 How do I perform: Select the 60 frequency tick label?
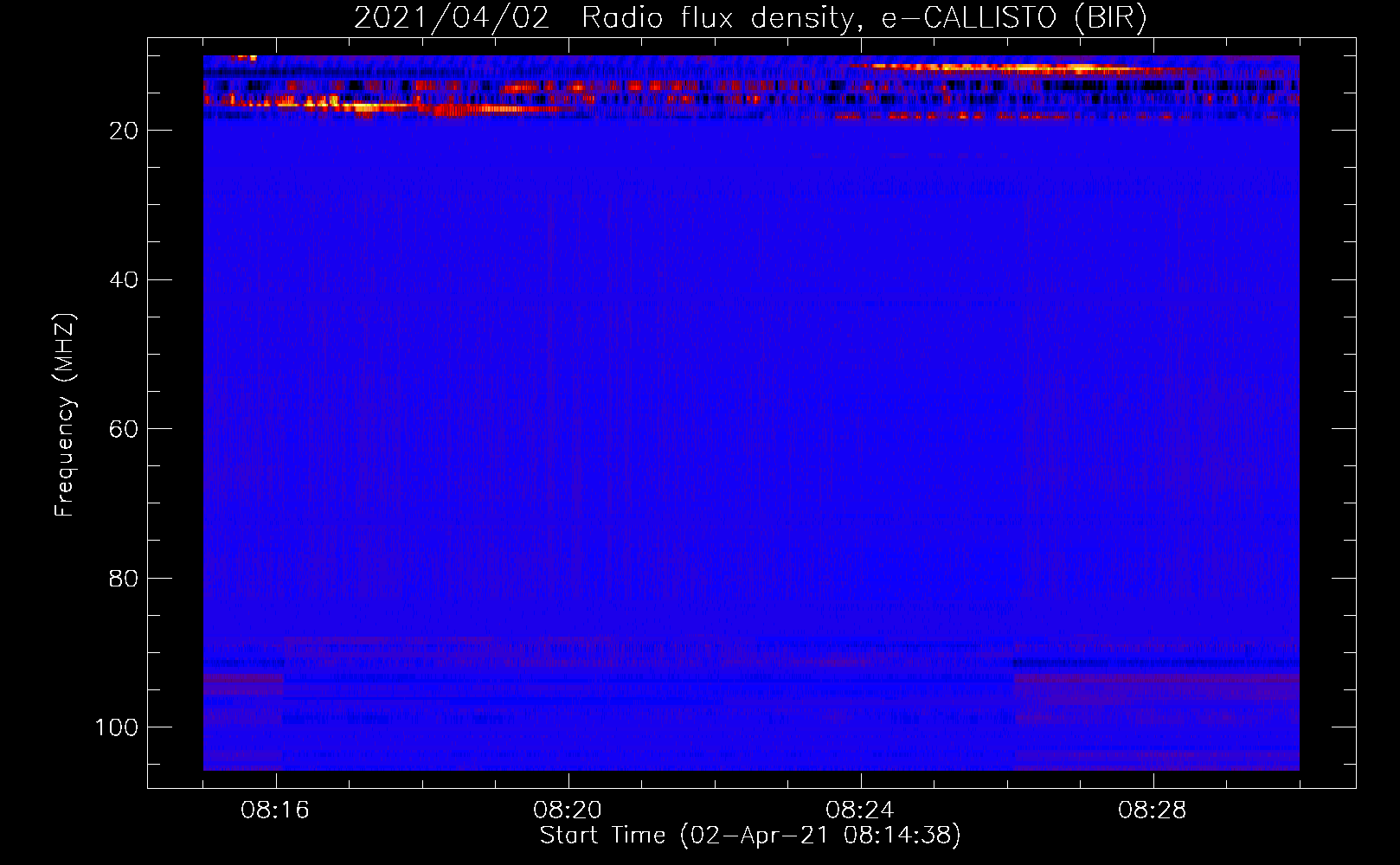124,429
